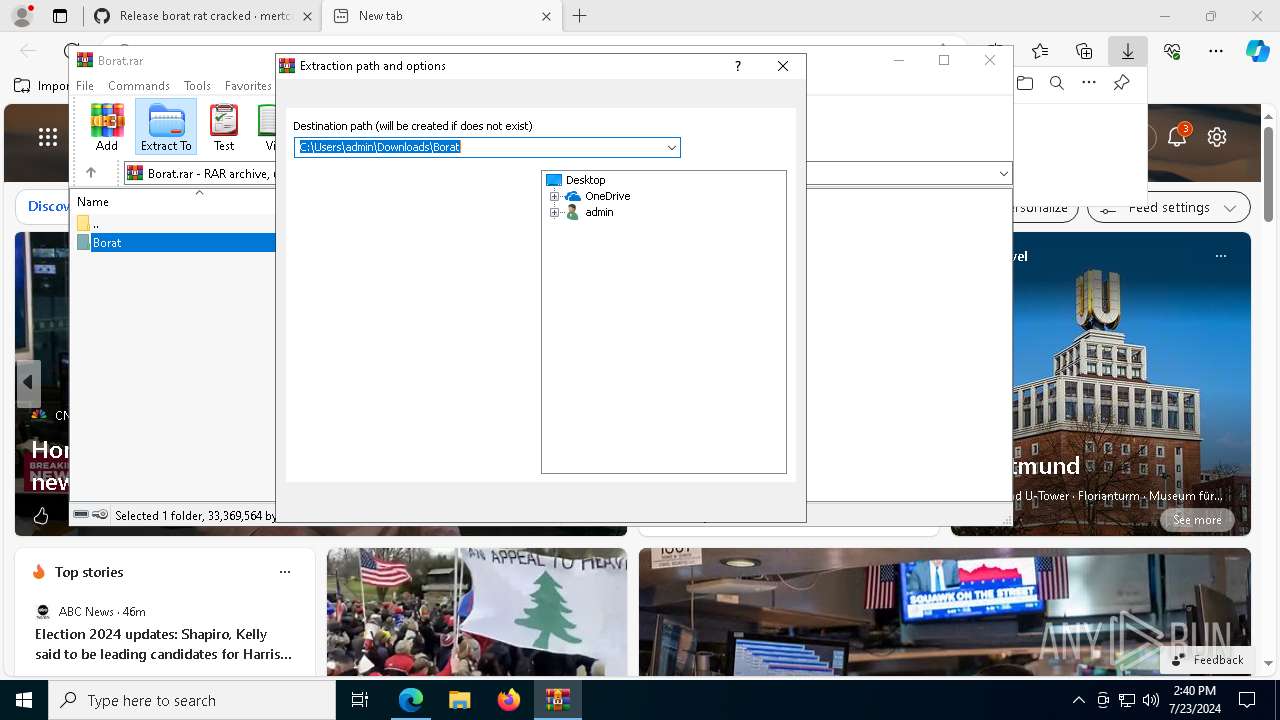Open the Copilot sidebar icon
1280x720 pixels.
tap(1258, 51)
